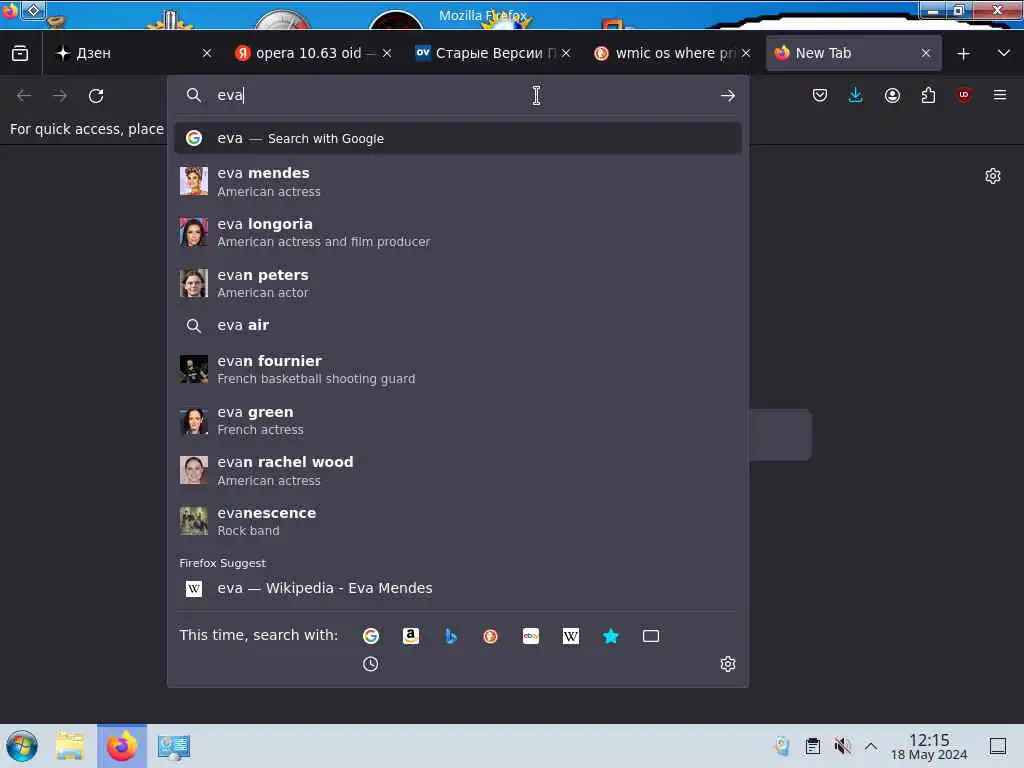Search this time with Amazon icon

[411, 635]
